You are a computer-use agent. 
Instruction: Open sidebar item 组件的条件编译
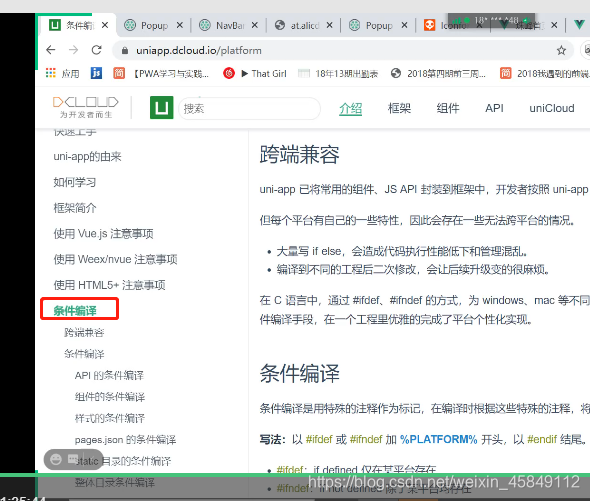click(x=110, y=397)
